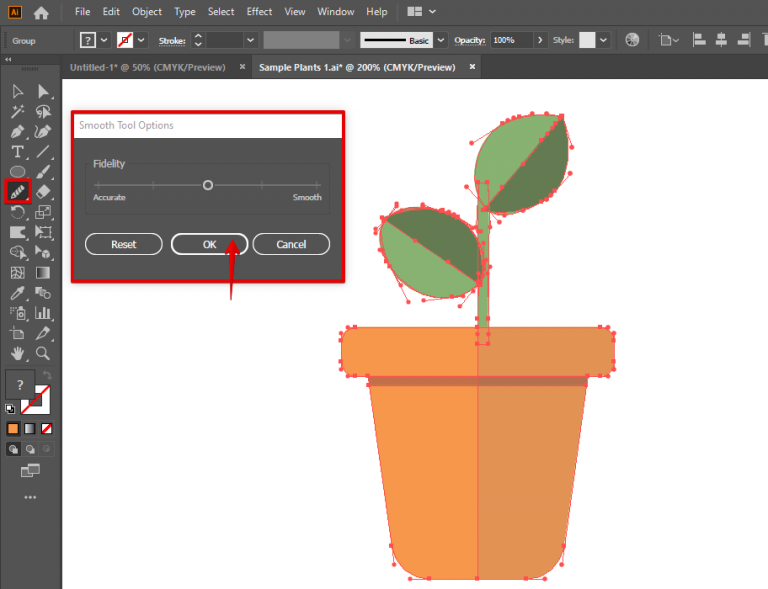This screenshot has width=768, height=589.
Task: Activate the Hand tool
Action: tap(17, 353)
